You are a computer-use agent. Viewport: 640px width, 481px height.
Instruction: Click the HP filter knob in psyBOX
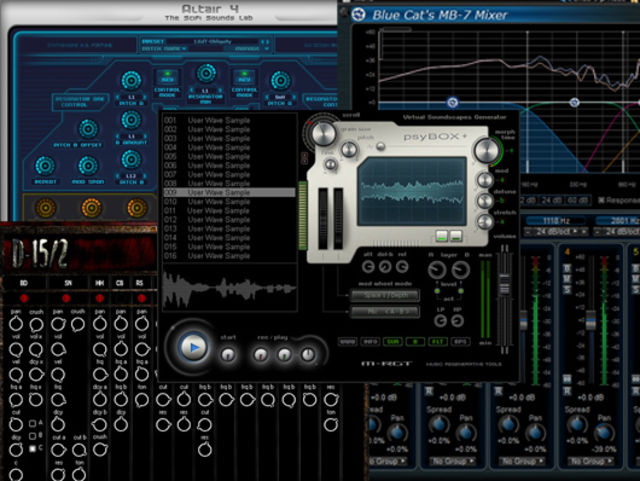pyautogui.click(x=458, y=321)
